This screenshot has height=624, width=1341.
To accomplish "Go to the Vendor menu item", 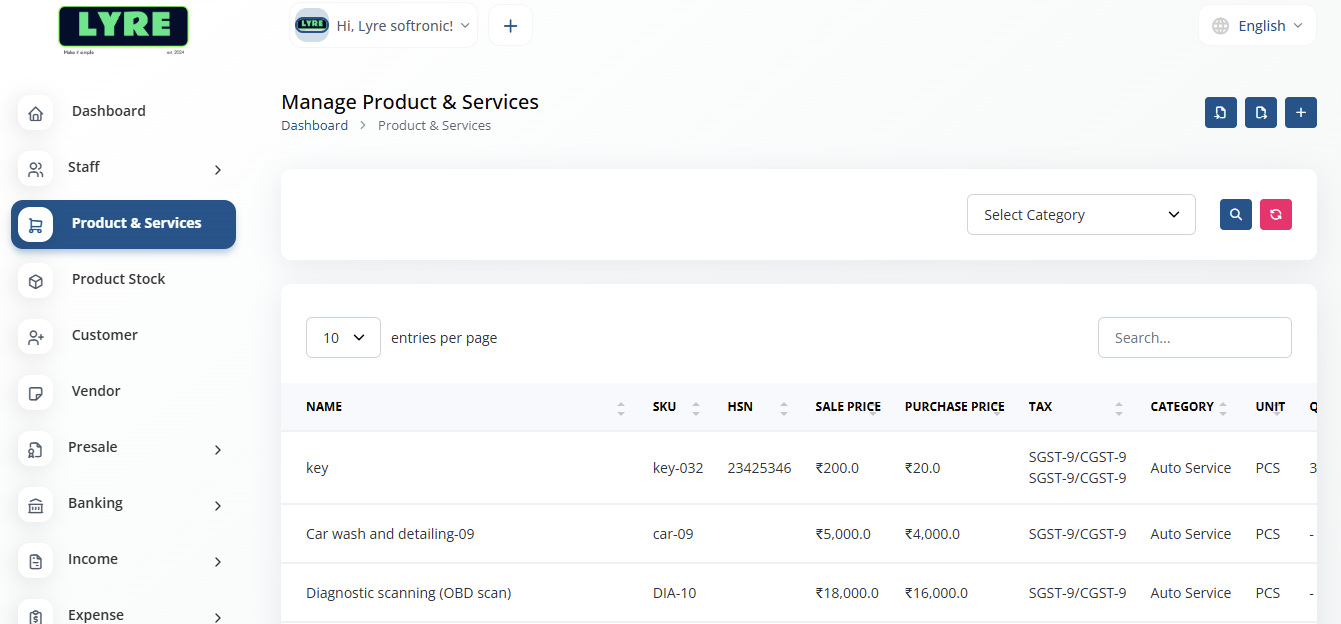I will [96, 391].
